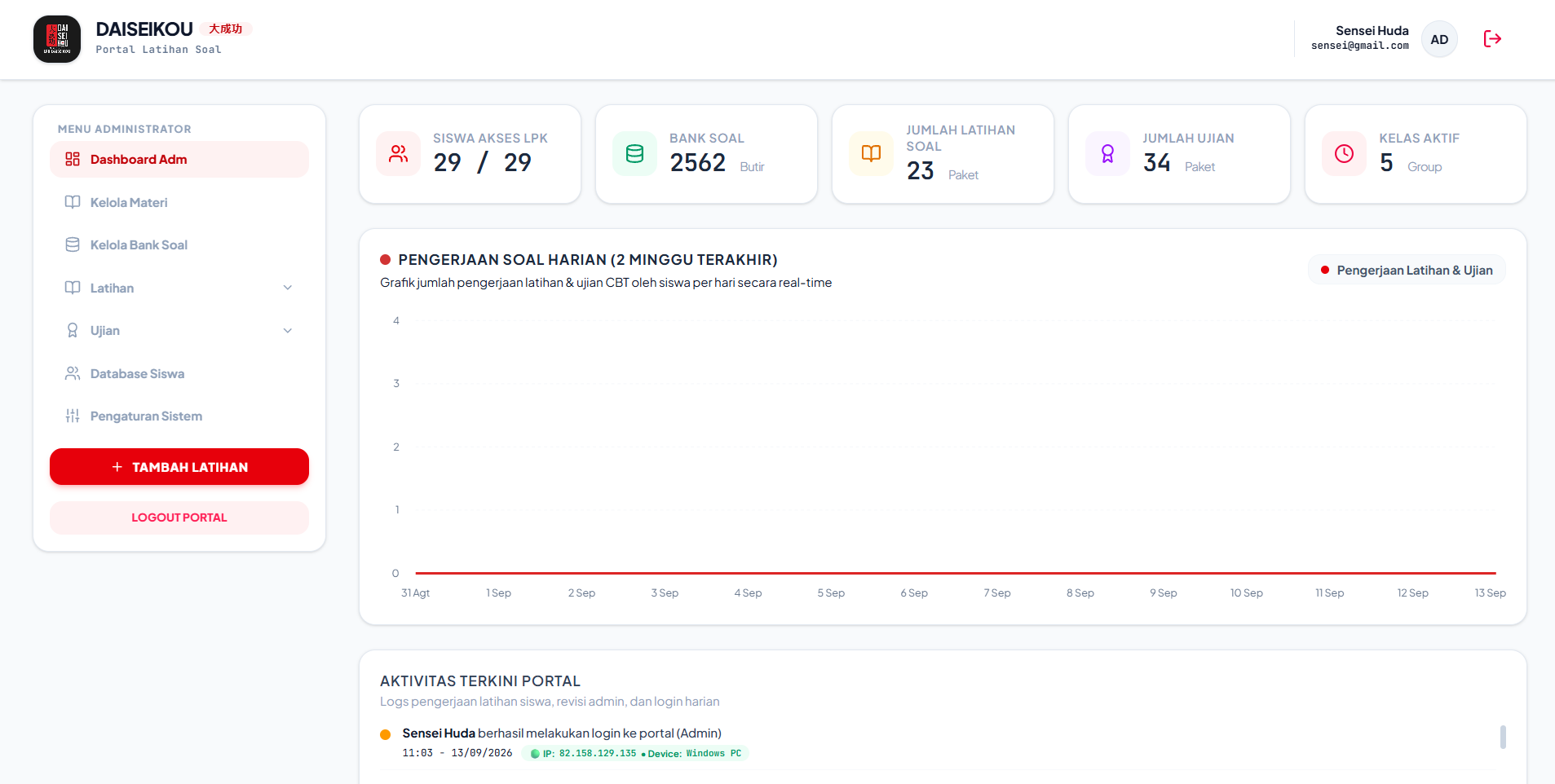The width and height of the screenshot is (1555, 784).
Task: Click the Logout Portal button
Action: 179,518
